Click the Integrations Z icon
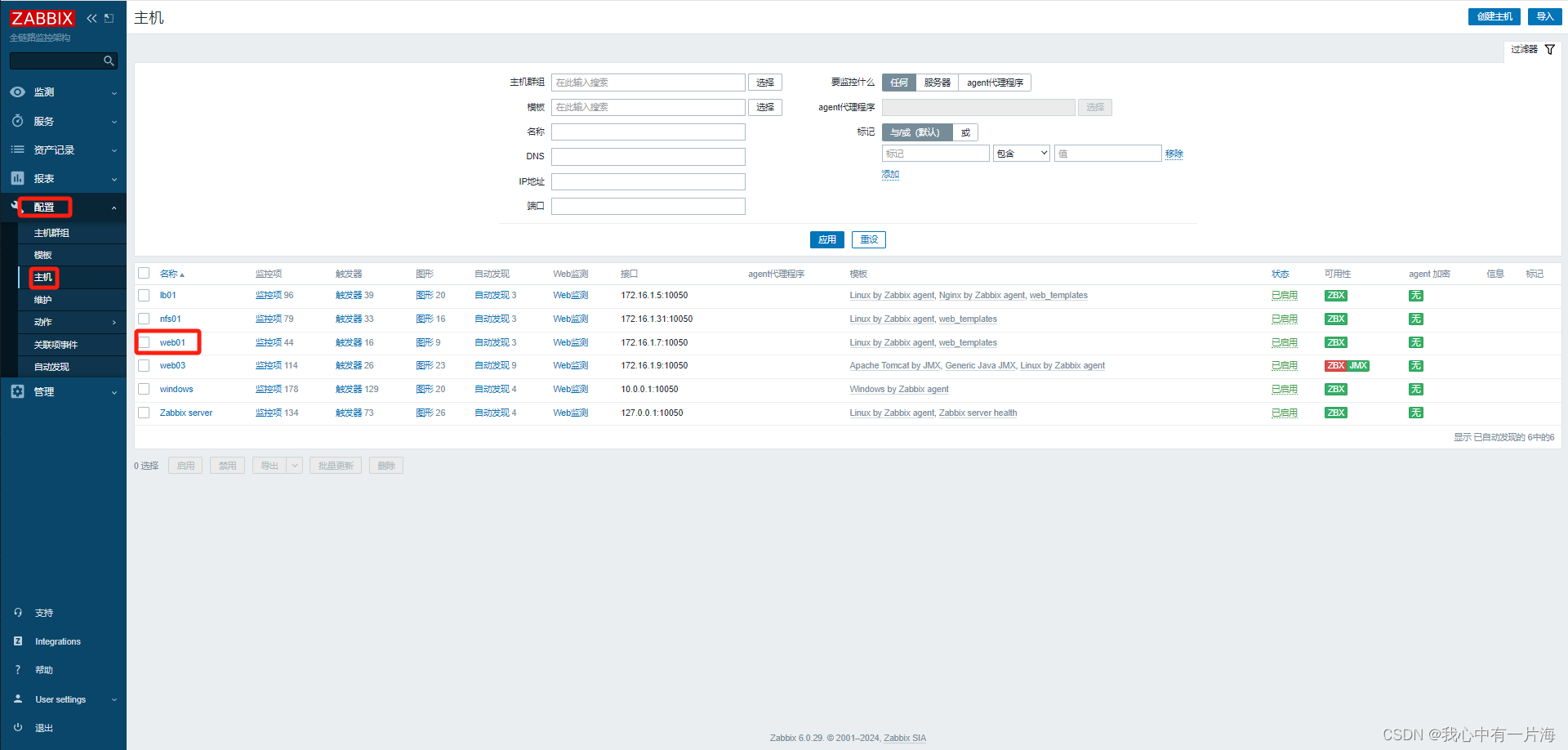This screenshot has height=750, width=1568. click(18, 641)
